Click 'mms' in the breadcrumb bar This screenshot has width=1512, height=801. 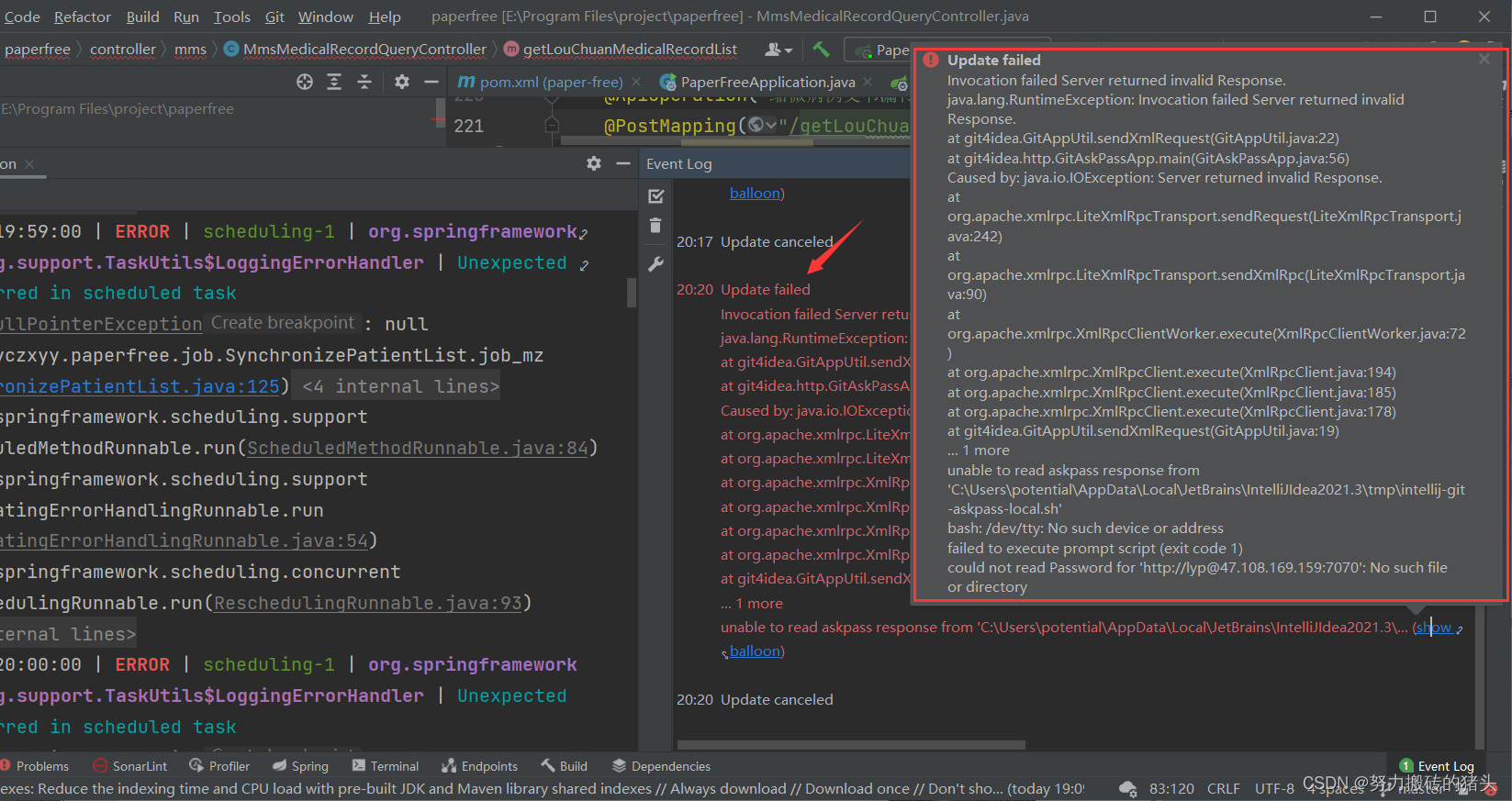click(190, 49)
